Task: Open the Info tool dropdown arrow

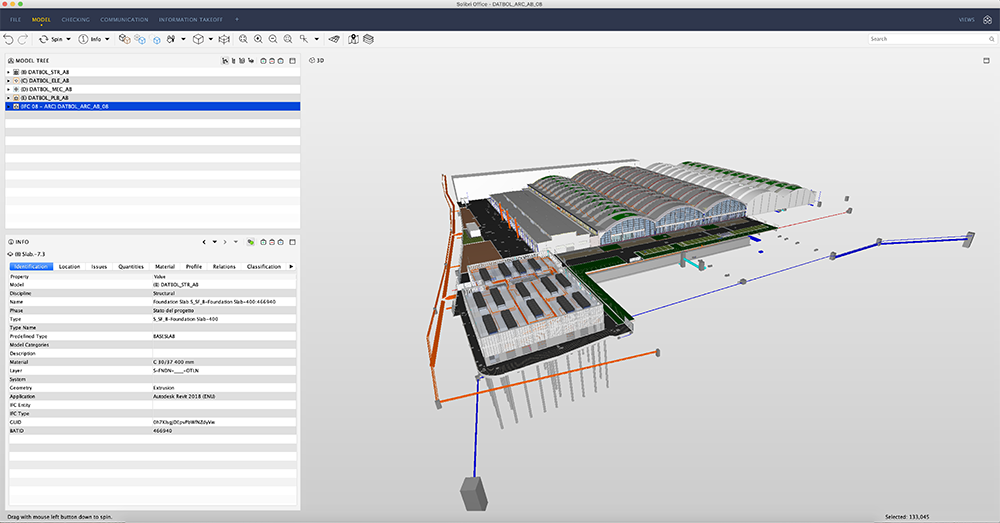Action: [x=107, y=39]
